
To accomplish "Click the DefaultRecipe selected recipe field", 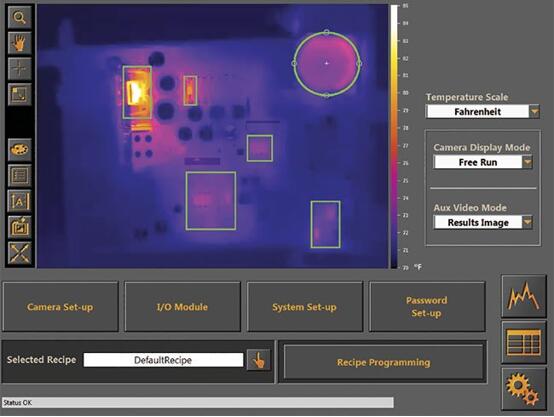I will (x=163, y=360).
